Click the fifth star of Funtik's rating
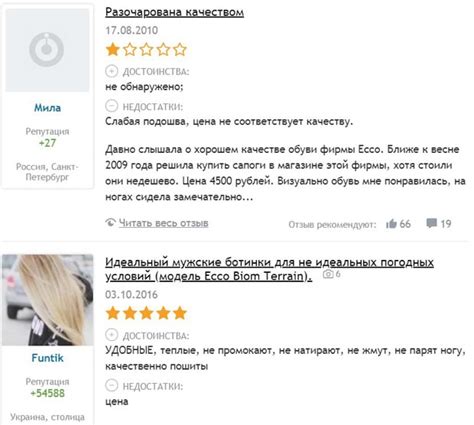Image resolution: width=474 pixels, height=425 pixels. click(180, 313)
